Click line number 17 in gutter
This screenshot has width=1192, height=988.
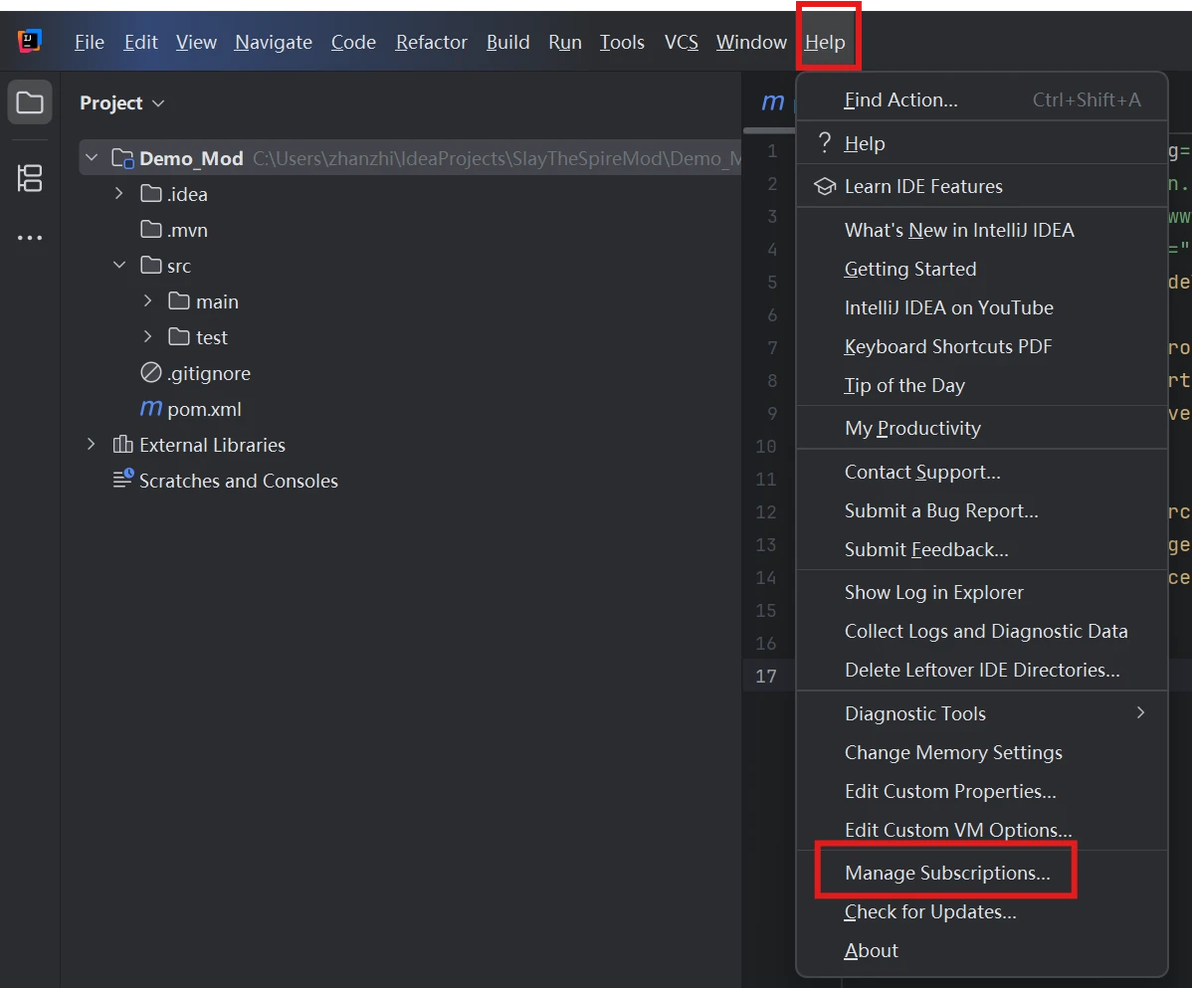[x=766, y=676]
